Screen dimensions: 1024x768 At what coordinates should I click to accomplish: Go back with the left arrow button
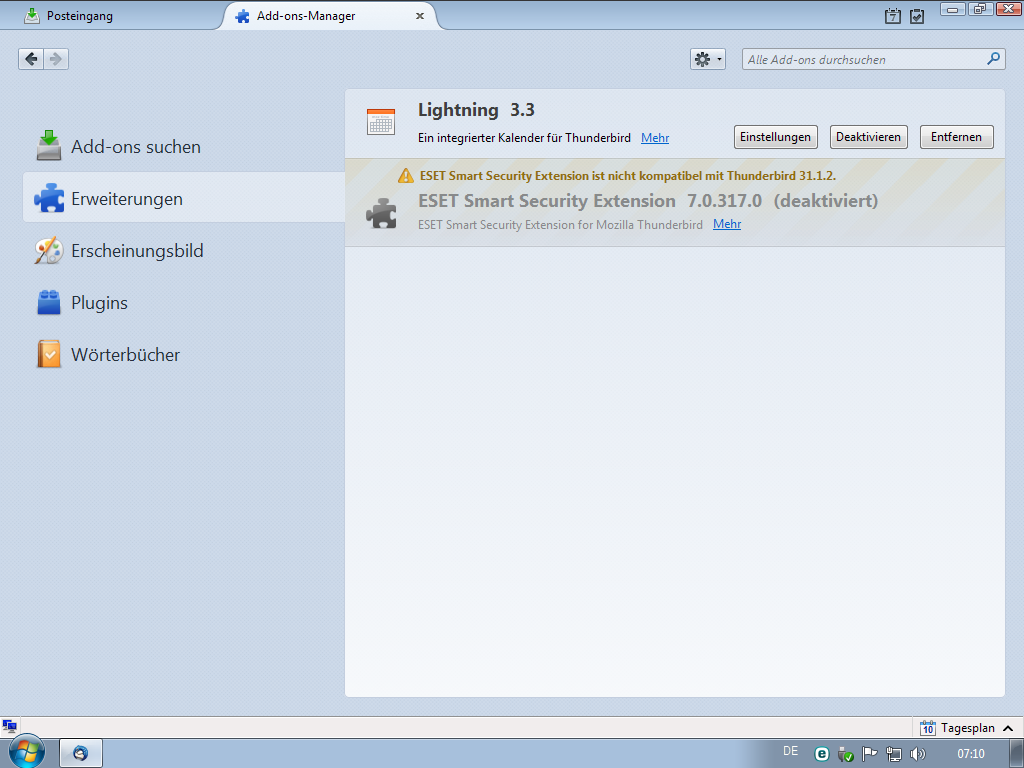coord(31,59)
